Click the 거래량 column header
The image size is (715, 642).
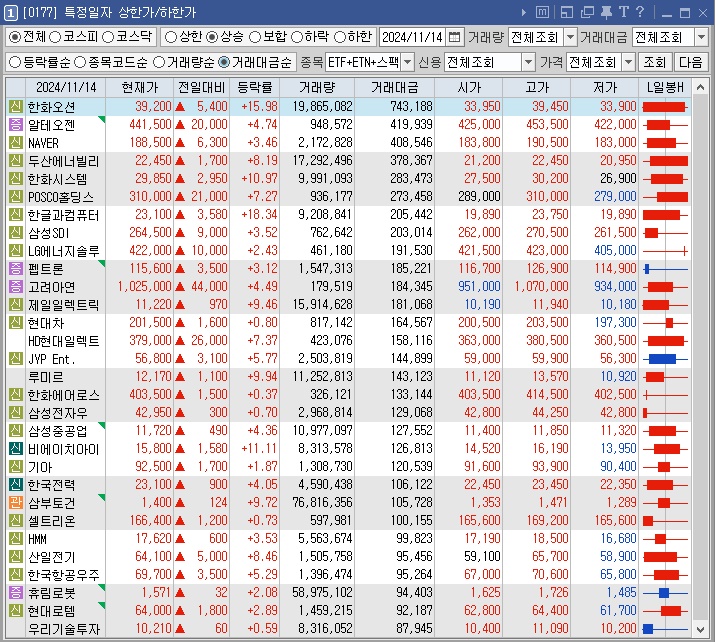(x=317, y=88)
